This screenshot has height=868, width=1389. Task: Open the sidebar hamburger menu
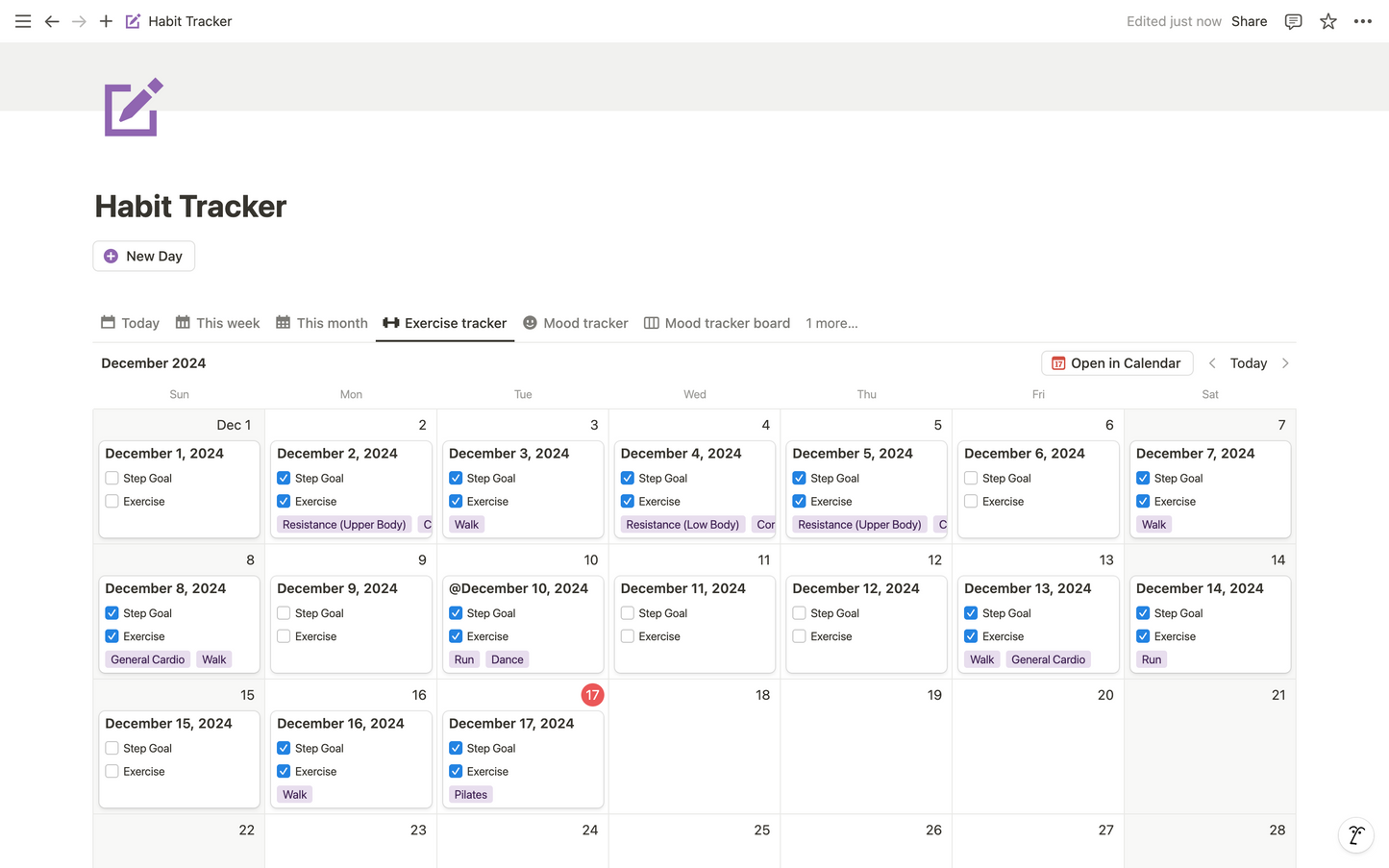[23, 21]
